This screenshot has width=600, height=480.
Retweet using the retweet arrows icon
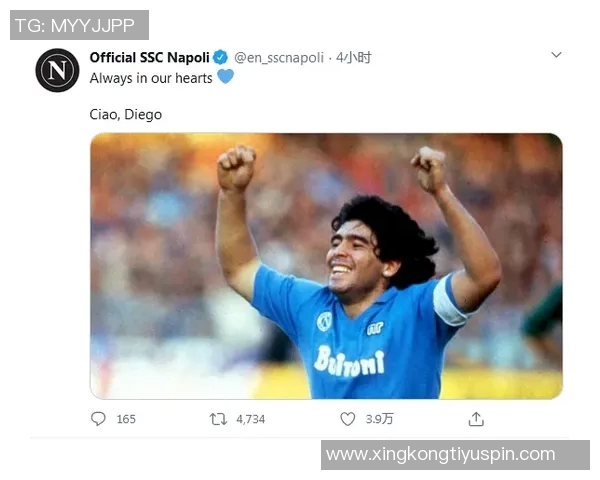point(218,419)
